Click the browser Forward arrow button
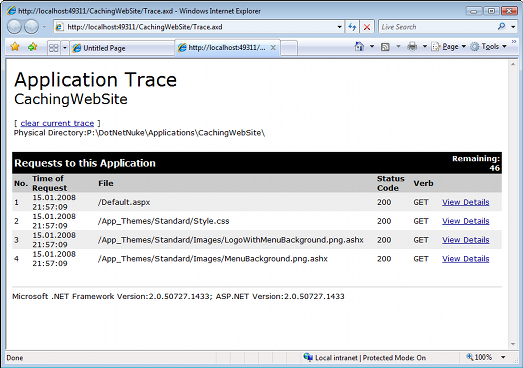Screen dimensions: 523x368 click(x=31, y=27)
